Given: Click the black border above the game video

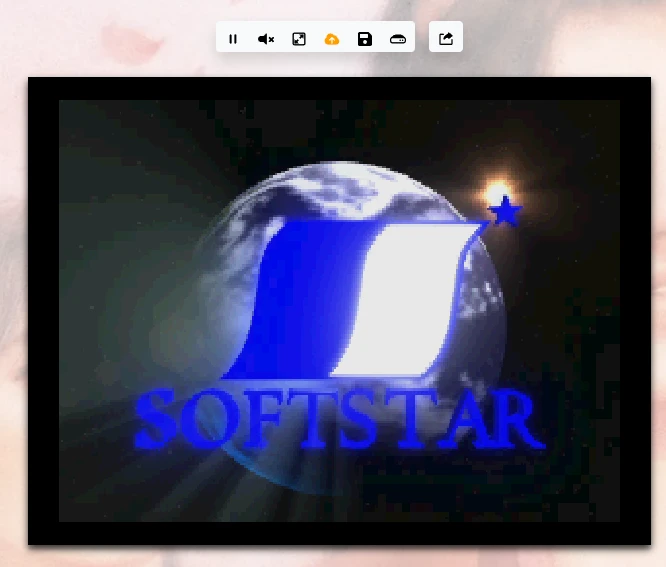Looking at the screenshot, I should point(338,88).
